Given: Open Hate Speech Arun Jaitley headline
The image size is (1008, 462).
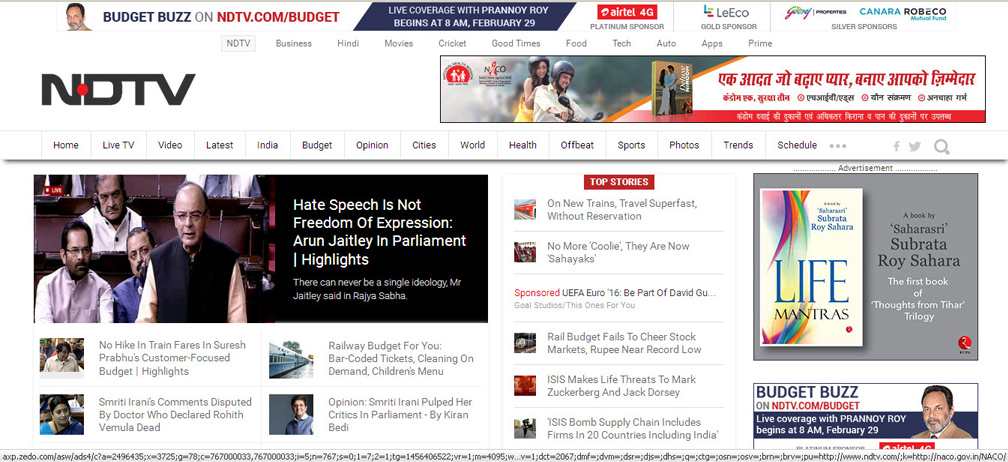Looking at the screenshot, I should pos(379,232).
